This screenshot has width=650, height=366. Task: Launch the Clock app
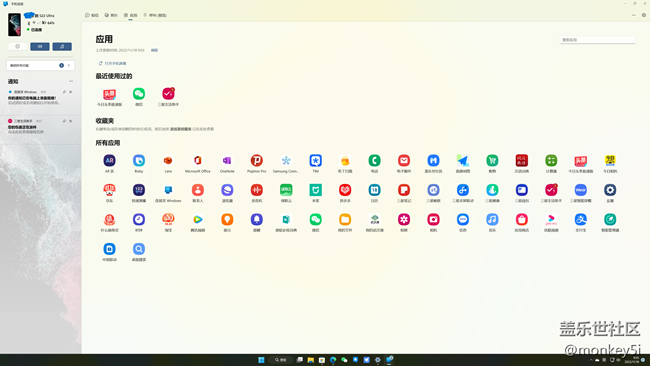click(139, 219)
